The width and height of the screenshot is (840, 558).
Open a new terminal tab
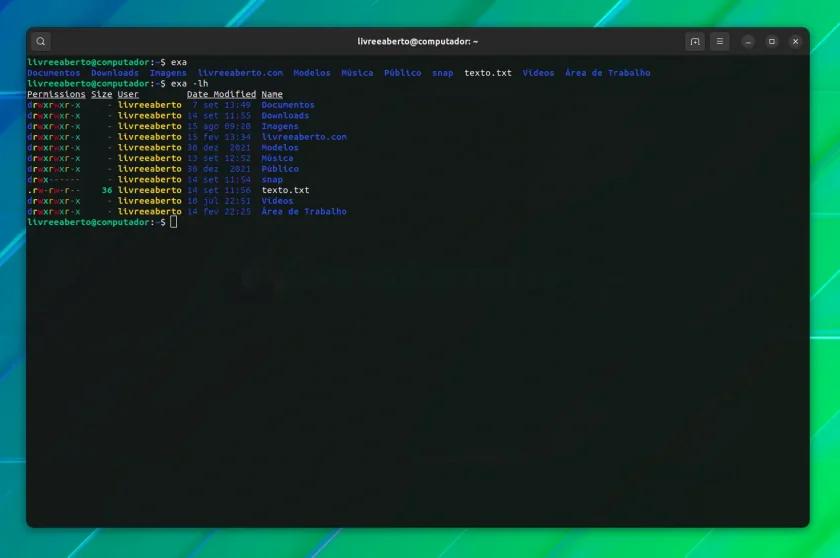click(x=695, y=41)
